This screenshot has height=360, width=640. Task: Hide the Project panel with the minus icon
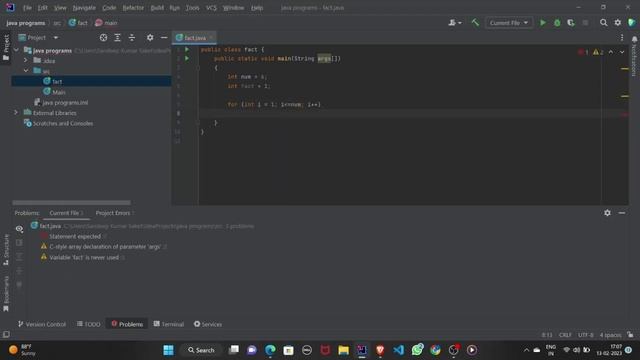click(164, 38)
